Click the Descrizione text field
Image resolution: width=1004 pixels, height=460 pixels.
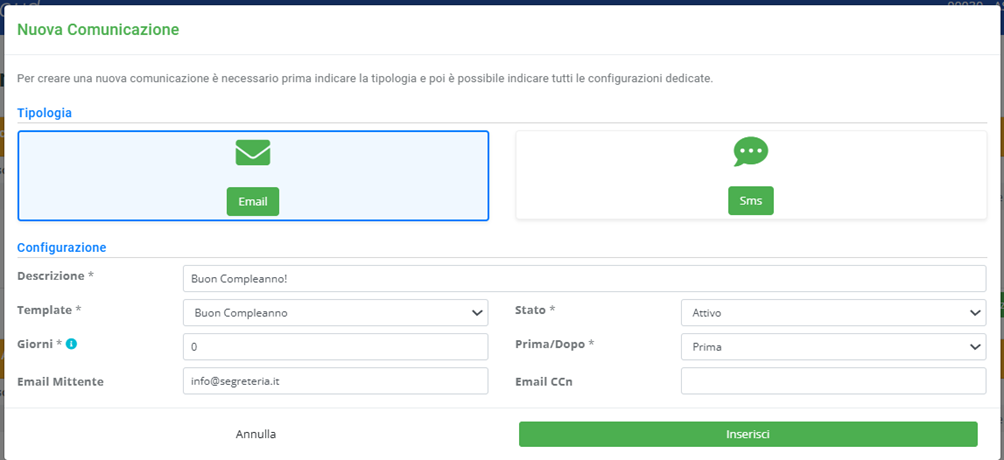click(x=584, y=279)
